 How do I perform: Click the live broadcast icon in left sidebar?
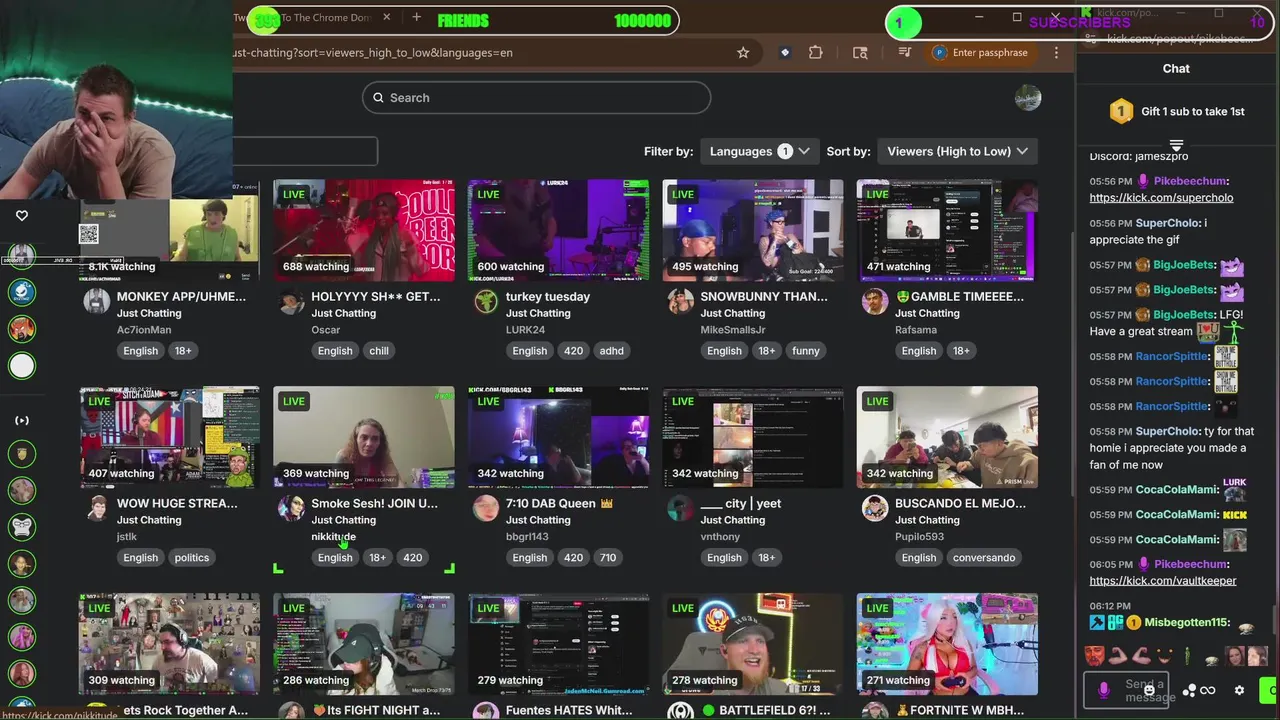22,421
